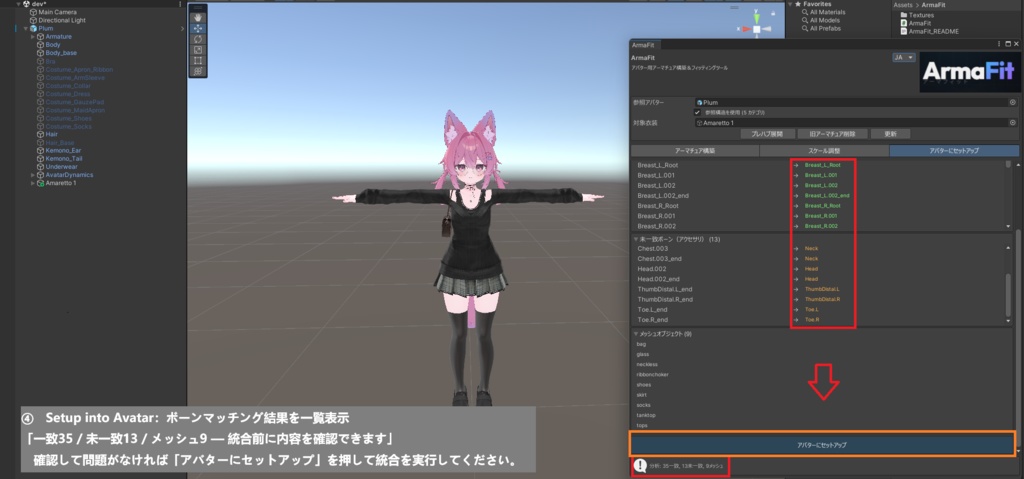The width and height of the screenshot is (1024, 479).
Task: Select the Transform tool in scene toolbar
Action: coord(199,71)
